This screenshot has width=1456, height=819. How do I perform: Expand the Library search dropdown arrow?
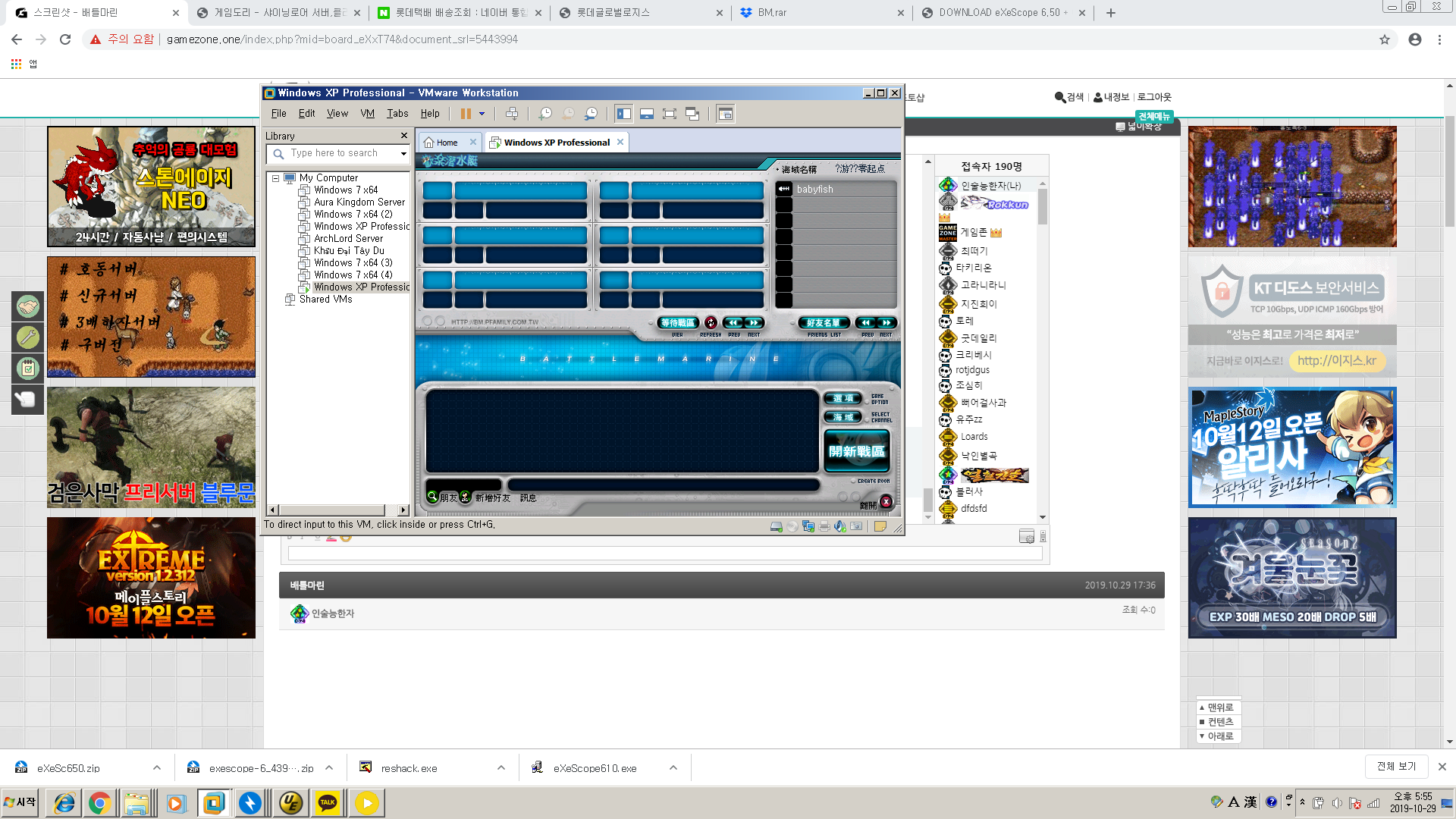point(403,154)
